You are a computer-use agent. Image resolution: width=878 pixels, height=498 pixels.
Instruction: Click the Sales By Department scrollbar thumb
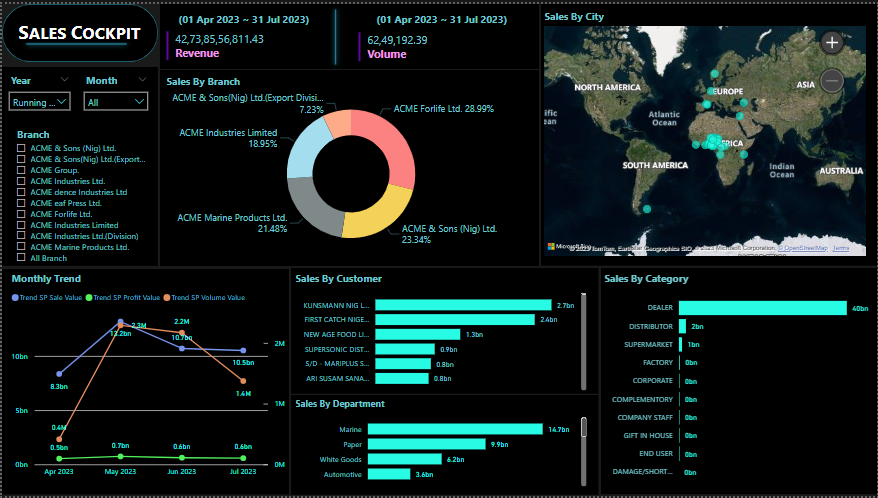[584, 427]
